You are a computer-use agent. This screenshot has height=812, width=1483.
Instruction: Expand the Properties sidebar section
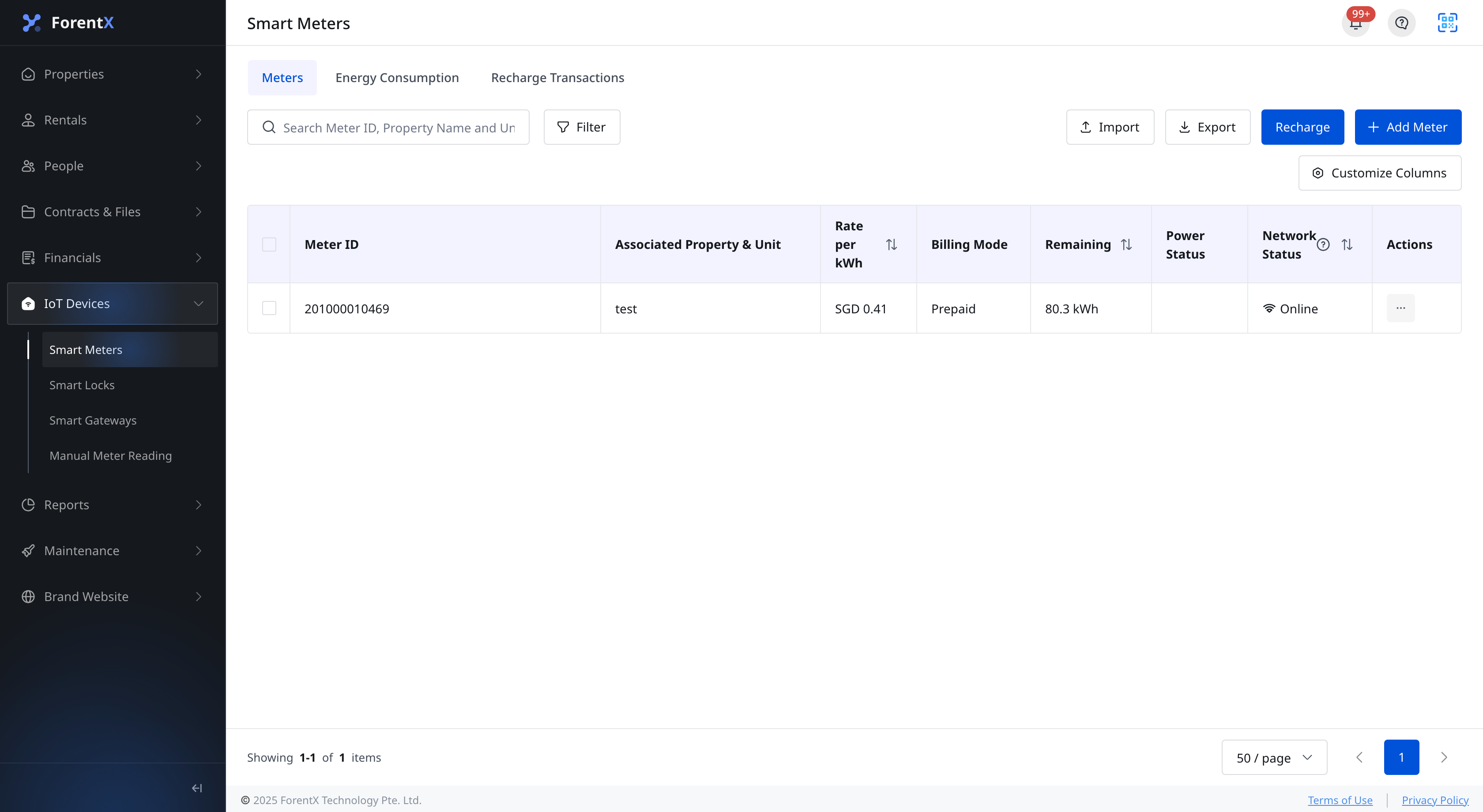coord(112,74)
